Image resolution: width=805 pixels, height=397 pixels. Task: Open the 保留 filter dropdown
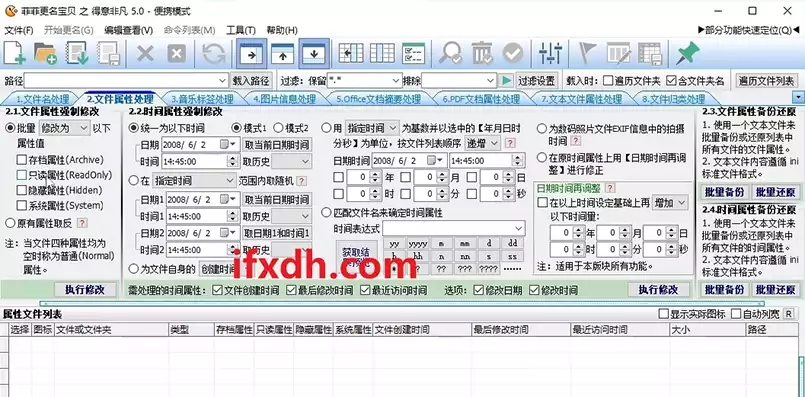point(396,81)
